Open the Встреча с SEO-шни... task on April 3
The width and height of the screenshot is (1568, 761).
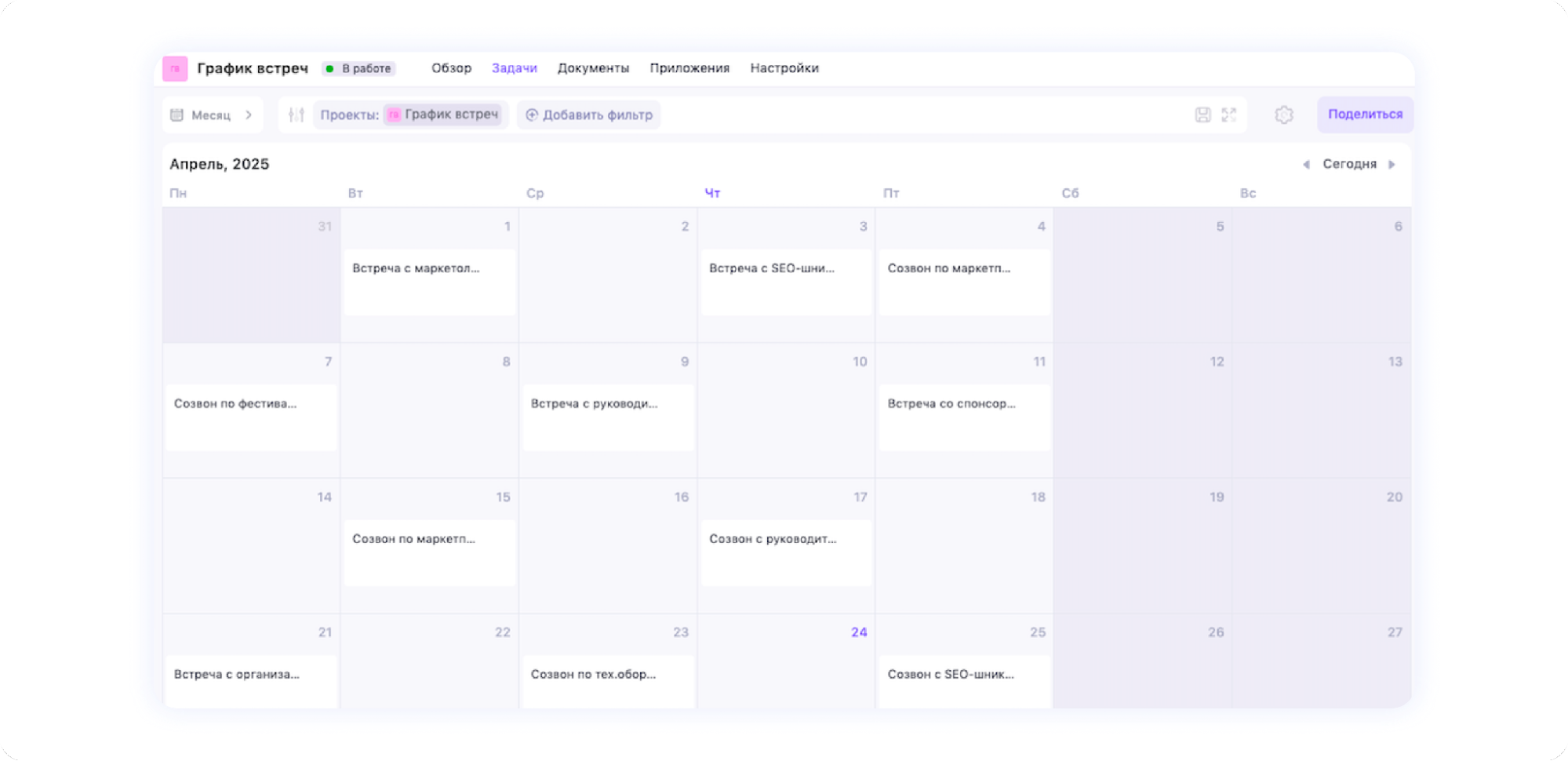pyautogui.click(x=786, y=281)
